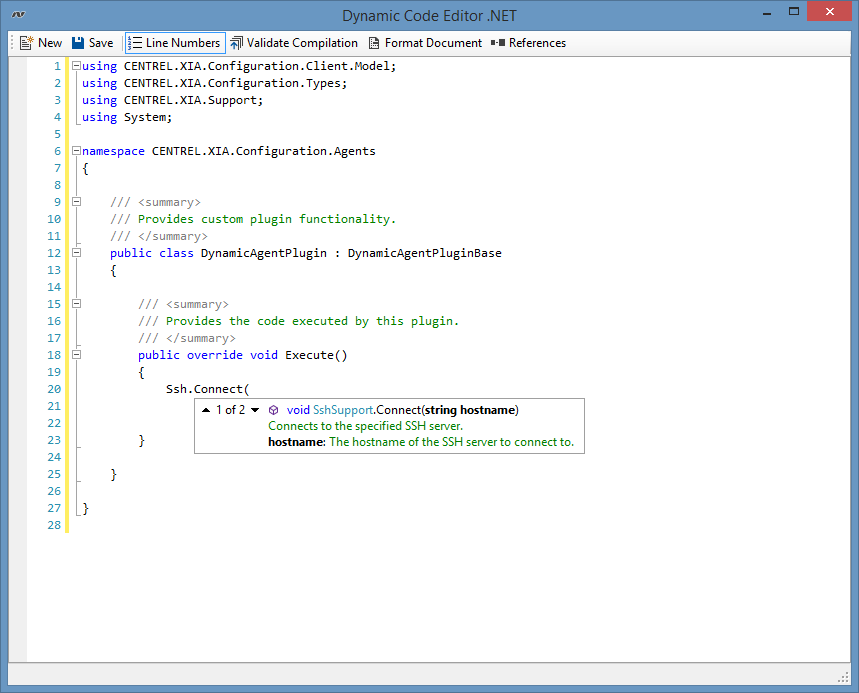The height and width of the screenshot is (693, 859).
Task: Click the Validate Compilation icon
Action: (x=236, y=43)
